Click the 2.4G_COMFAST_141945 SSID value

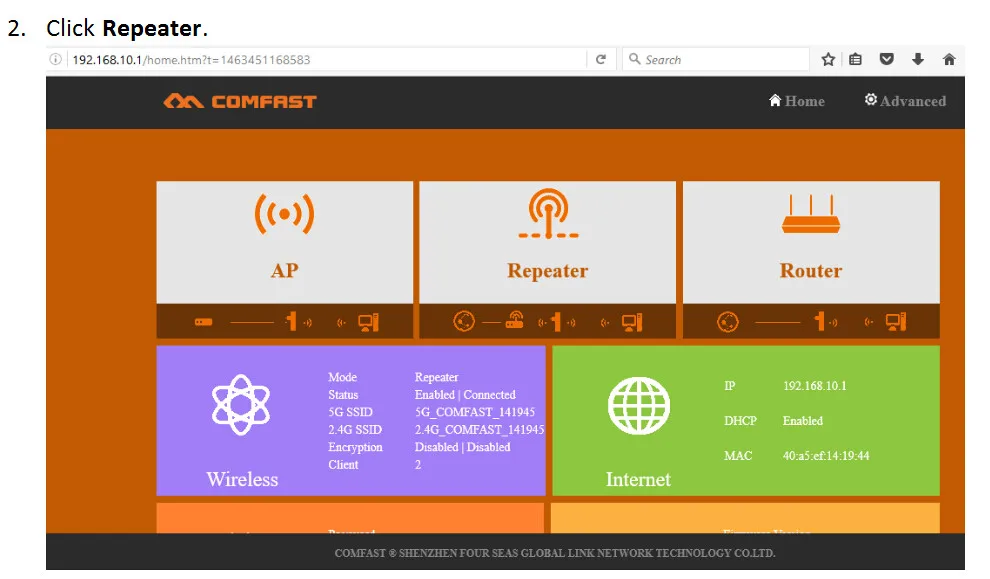tap(479, 429)
